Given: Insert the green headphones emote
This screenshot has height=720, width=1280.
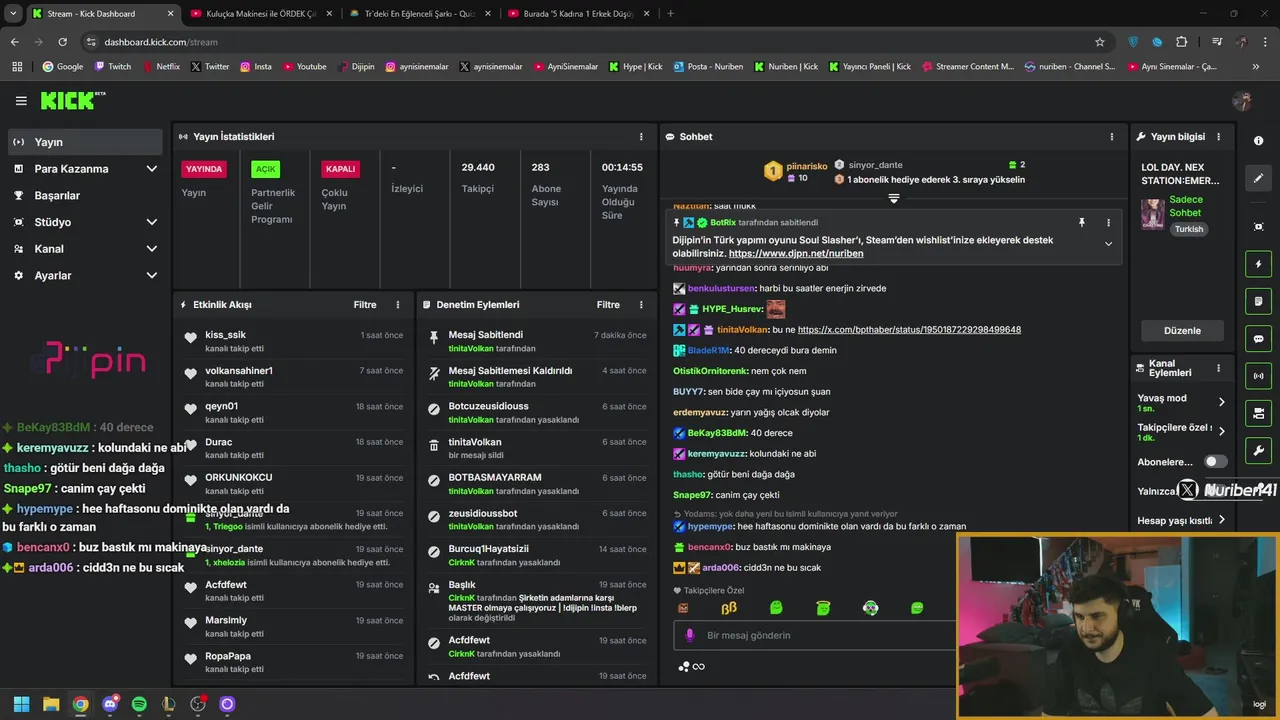Looking at the screenshot, I should [870, 608].
